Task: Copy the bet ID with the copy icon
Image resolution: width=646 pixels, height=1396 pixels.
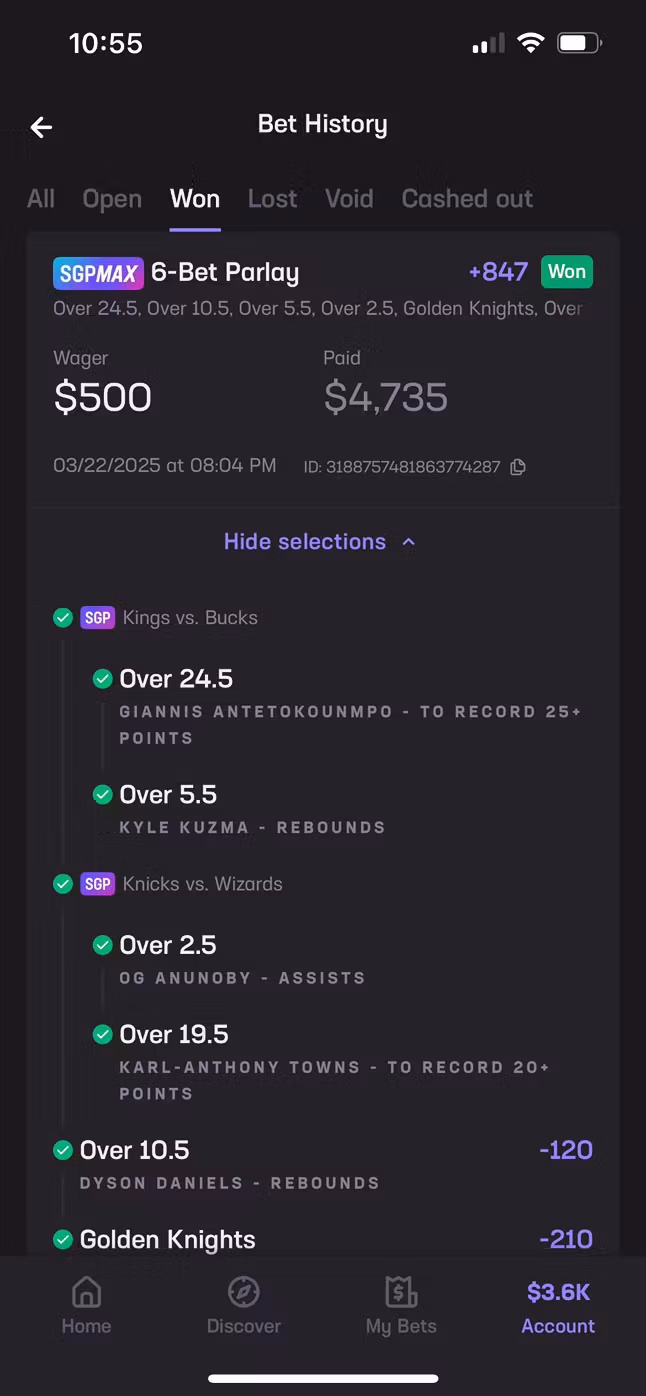Action: (518, 467)
